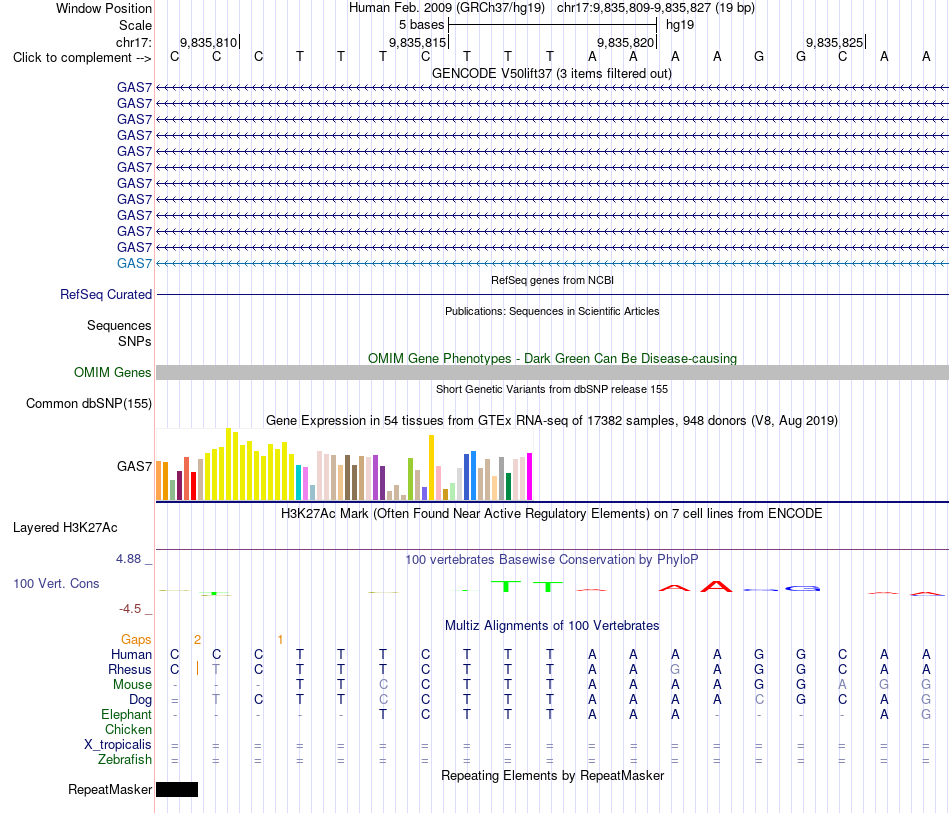Click the 'Click to complement -->' label
Screen dimensions: 950x813
click(82, 58)
